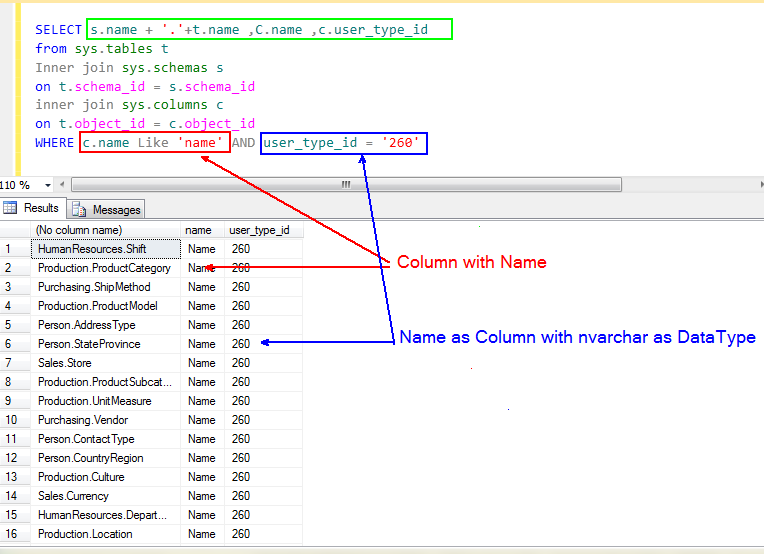The height and width of the screenshot is (554, 764).
Task: Click the HumanResources.Shift cell
Action: (x=105, y=249)
